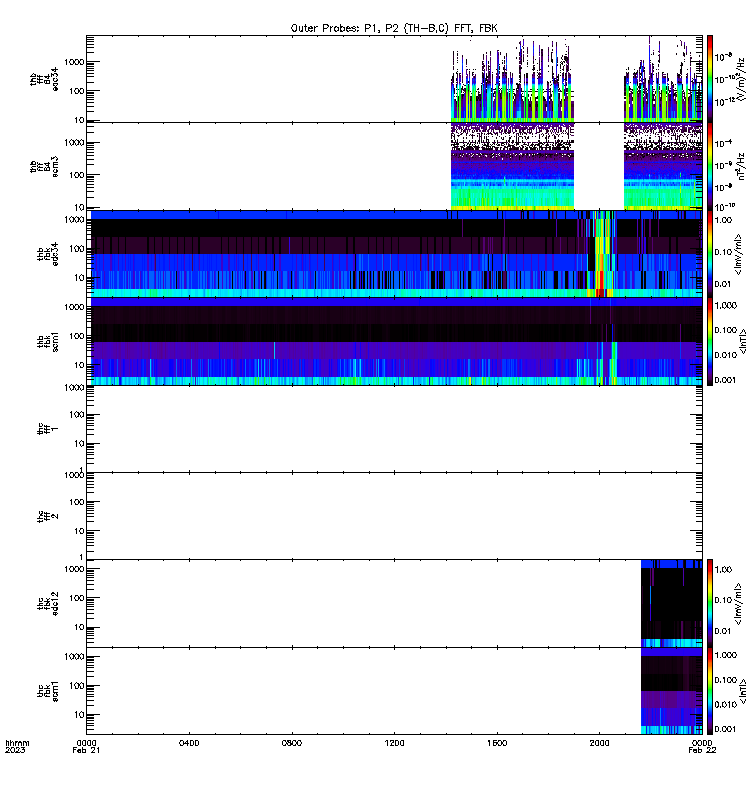Click inside the empty 'thc fff 1' panel

click(394, 429)
